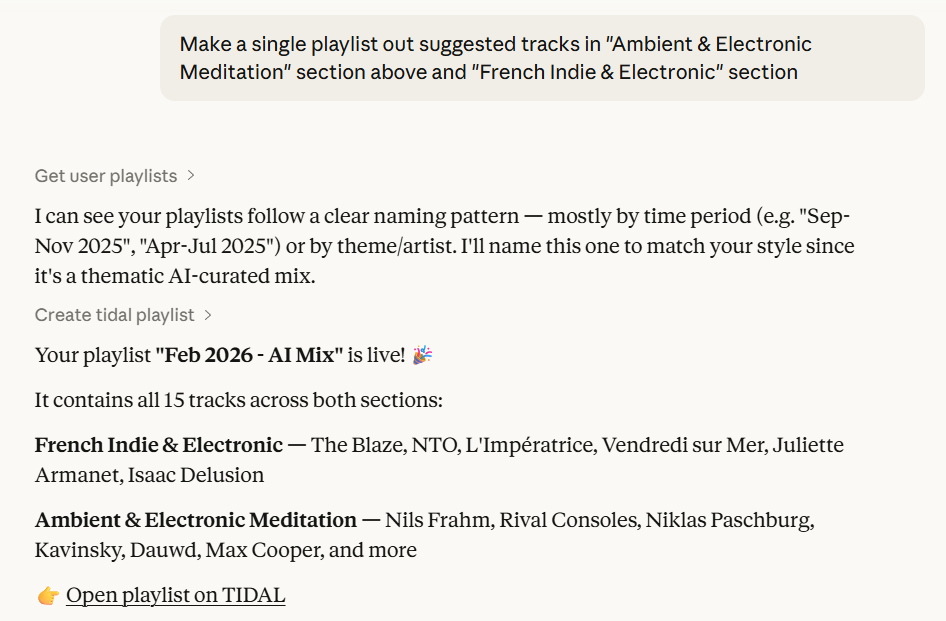Expand the Get user playlists chevron

[191, 176]
